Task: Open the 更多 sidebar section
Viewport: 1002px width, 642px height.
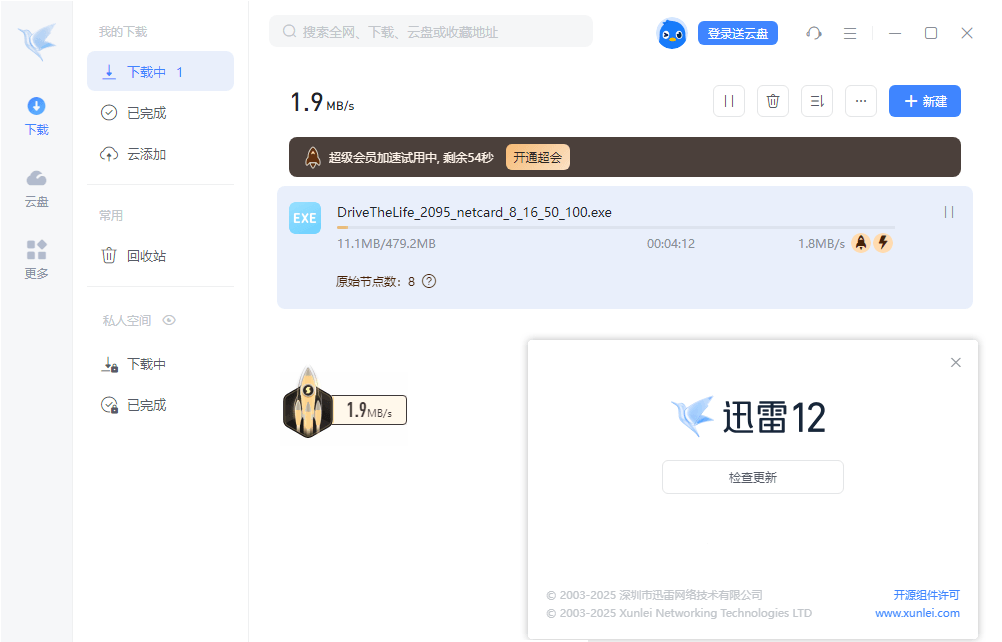Action: (36, 259)
